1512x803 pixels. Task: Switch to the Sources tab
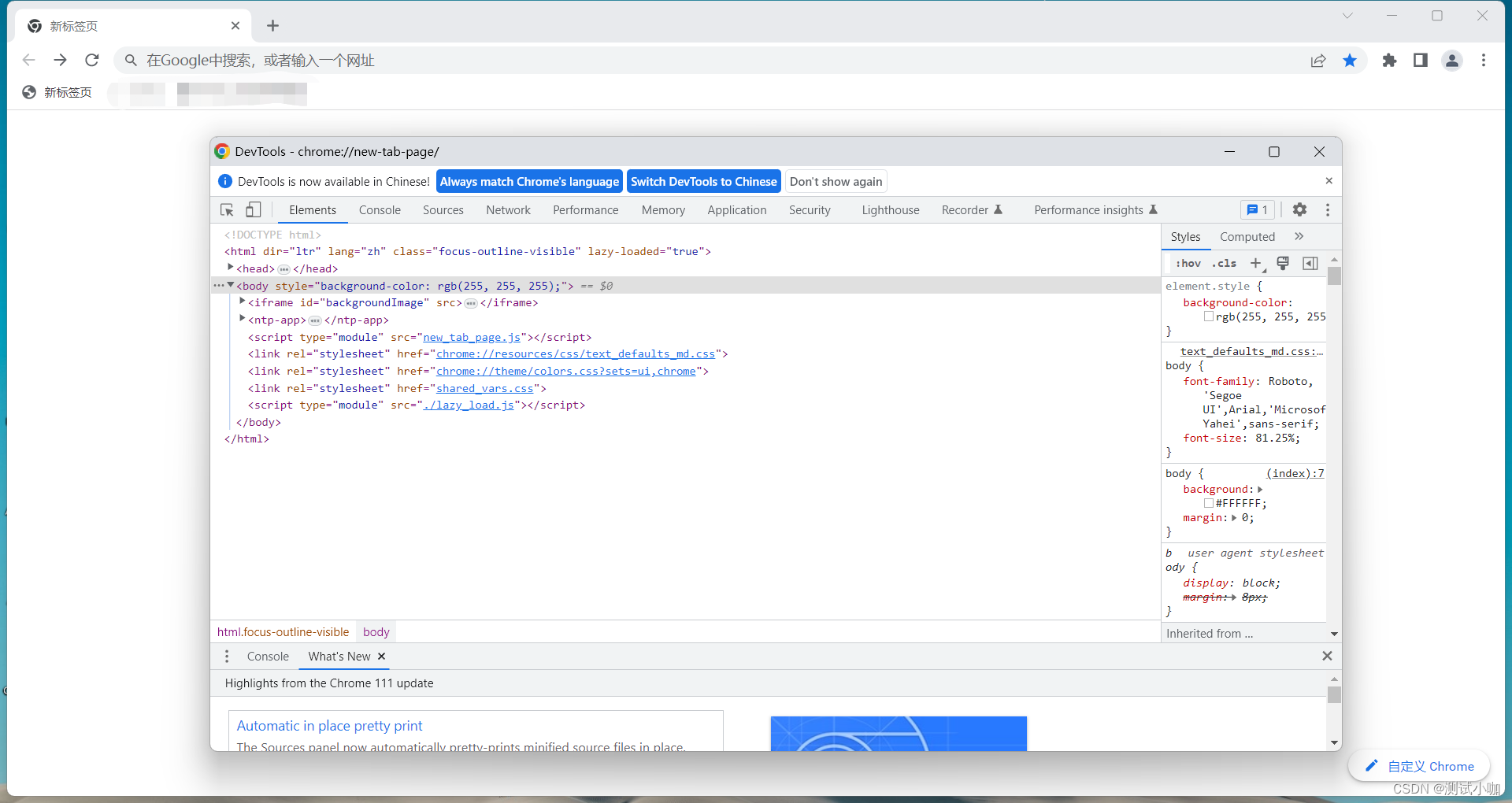click(443, 210)
